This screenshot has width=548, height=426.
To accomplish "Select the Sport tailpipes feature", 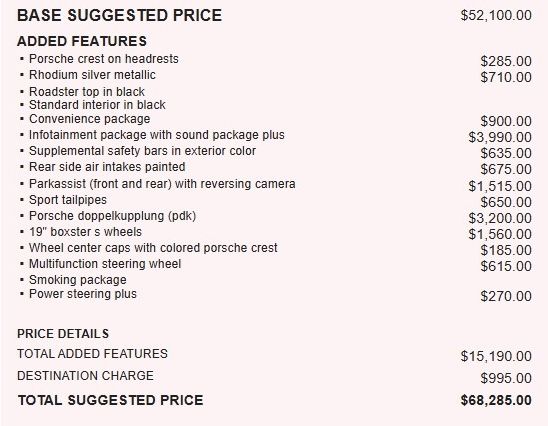I will tap(68, 200).
